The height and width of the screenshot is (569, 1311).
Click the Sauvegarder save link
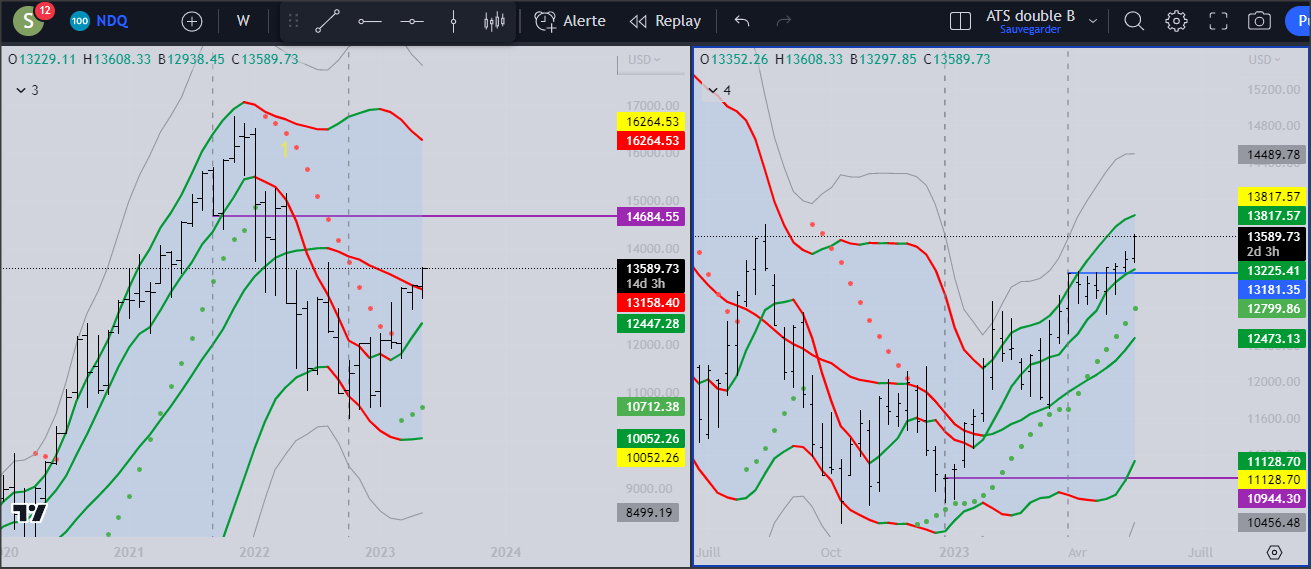[x=1030, y=30]
